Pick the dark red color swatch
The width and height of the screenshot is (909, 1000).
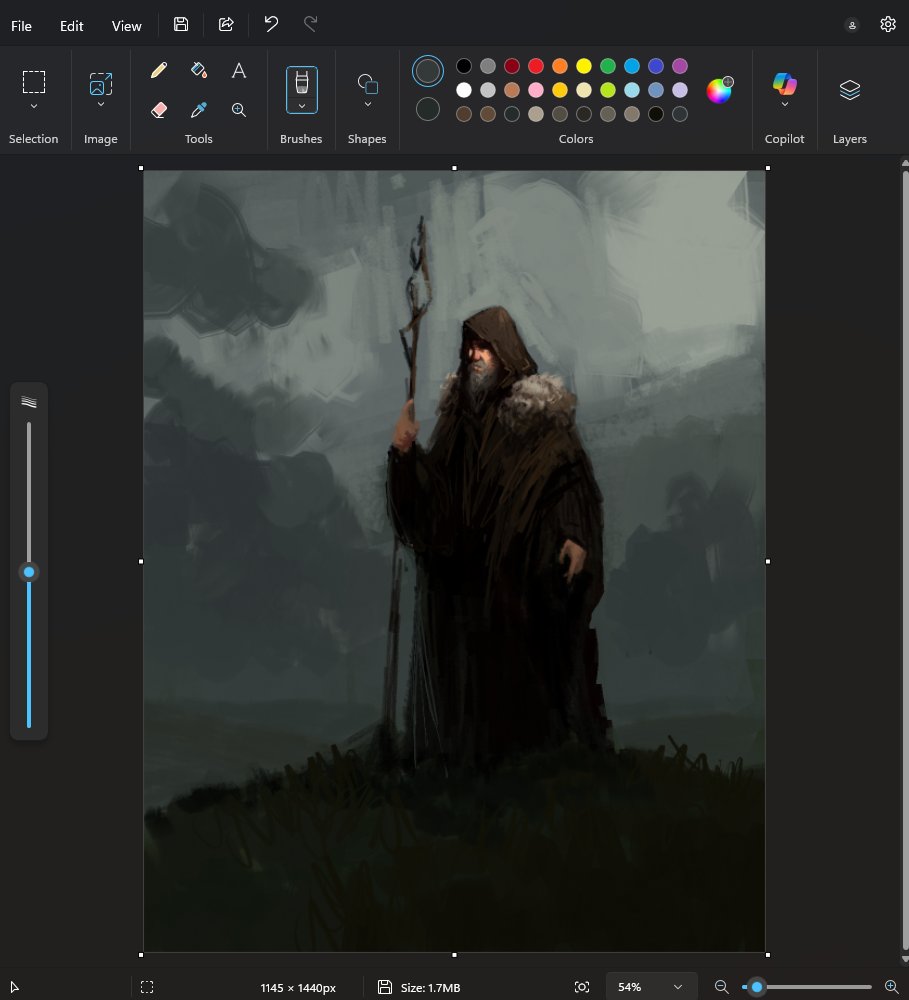click(x=512, y=66)
